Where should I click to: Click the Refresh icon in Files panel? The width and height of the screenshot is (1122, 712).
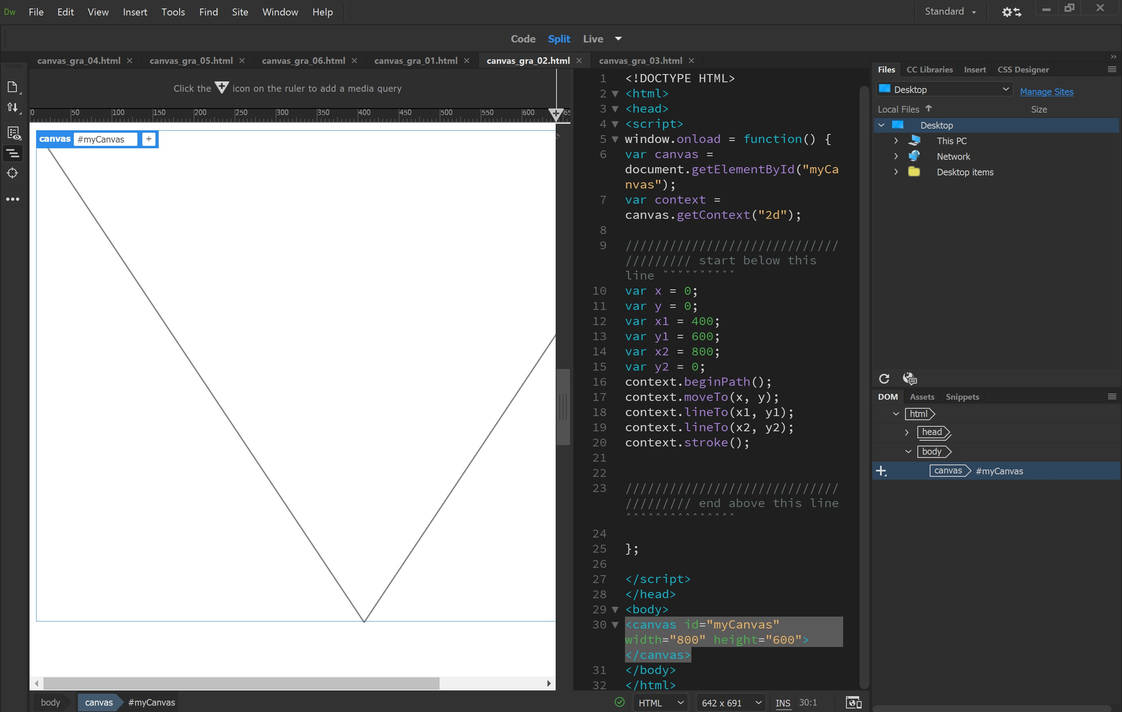[884, 379]
